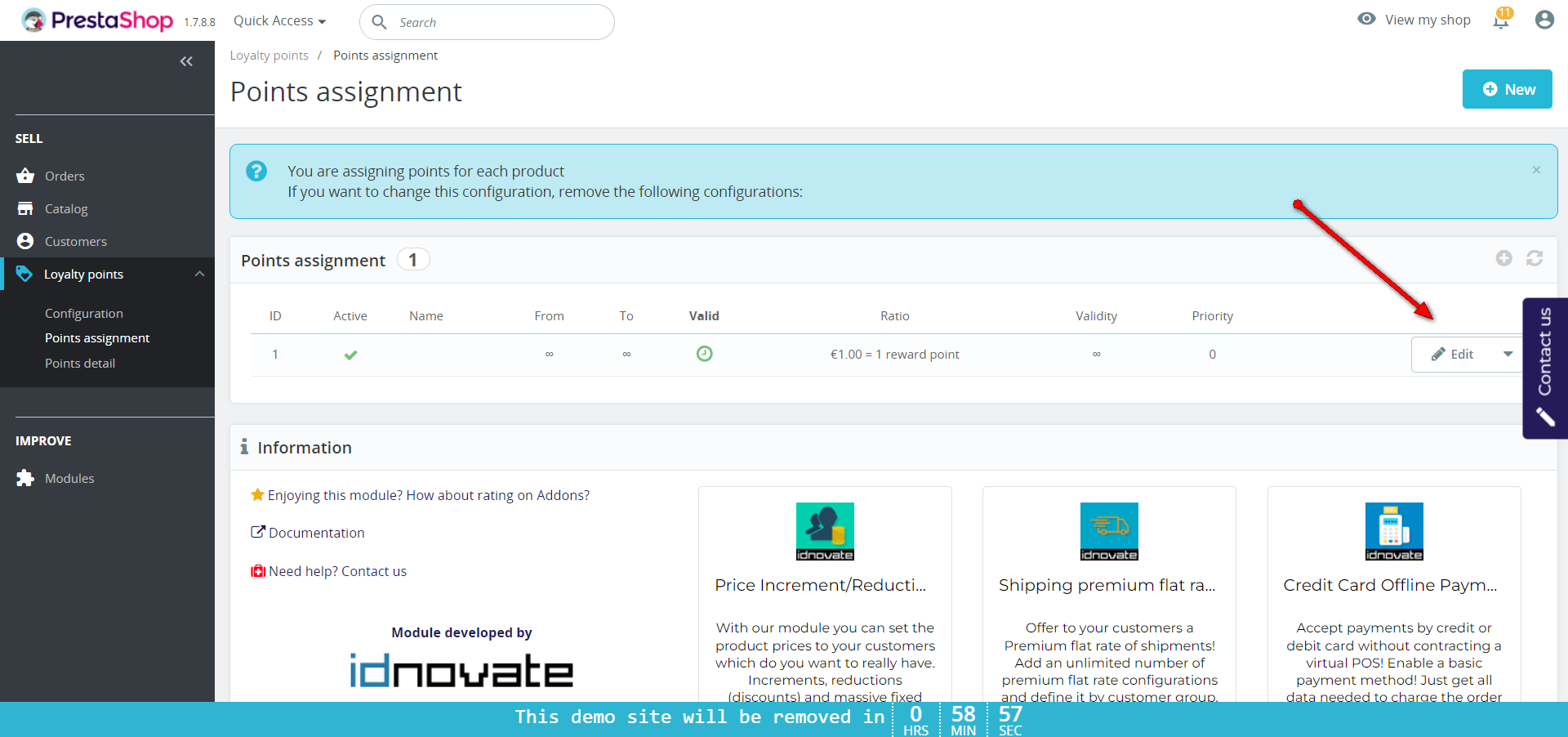
Task: Open the Shipping premium flat rate thumbnail
Action: tap(1109, 531)
